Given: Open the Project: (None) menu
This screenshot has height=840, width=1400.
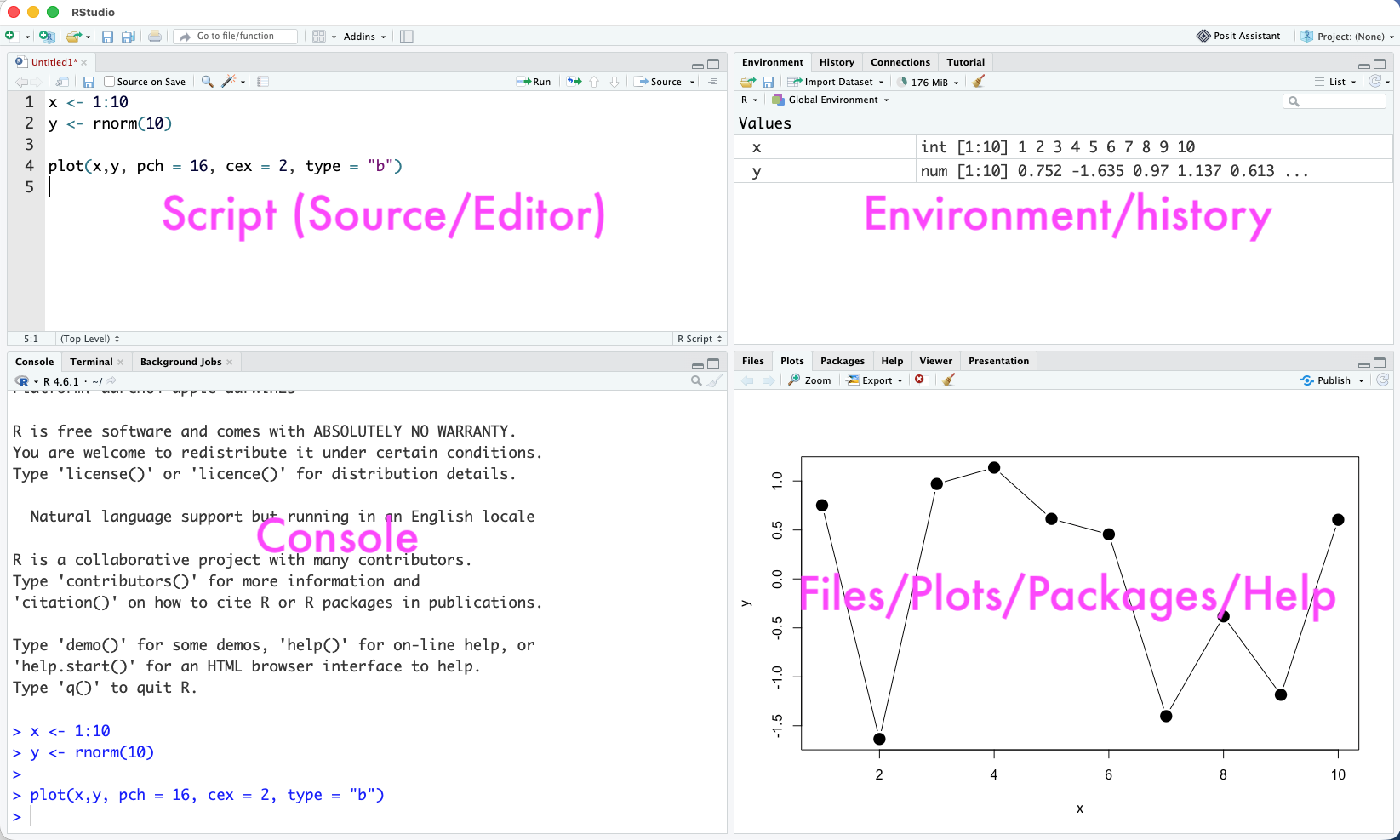Looking at the screenshot, I should [1348, 37].
